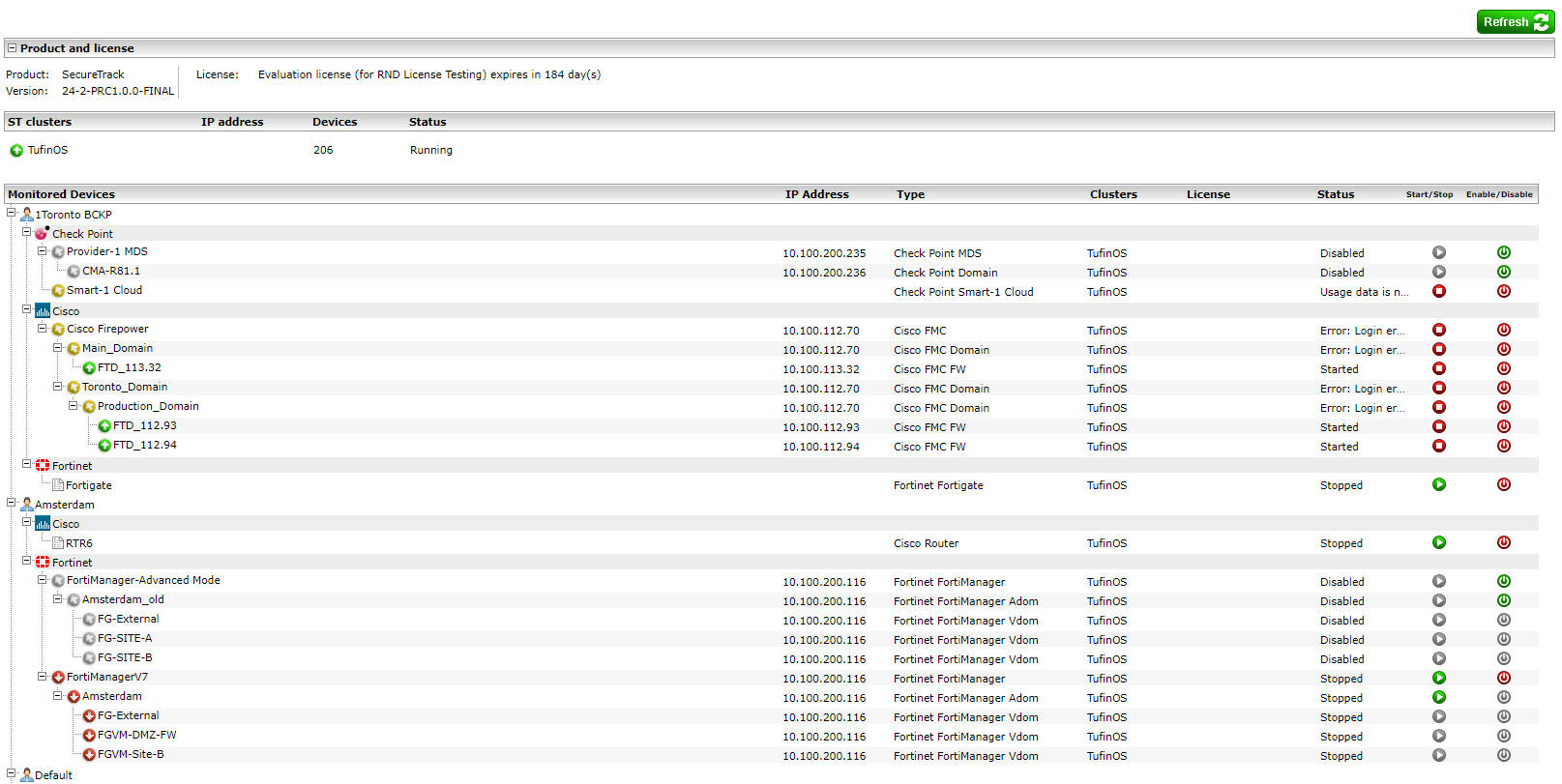
Task: Start the Fortigate device monitoring
Action: (1439, 485)
